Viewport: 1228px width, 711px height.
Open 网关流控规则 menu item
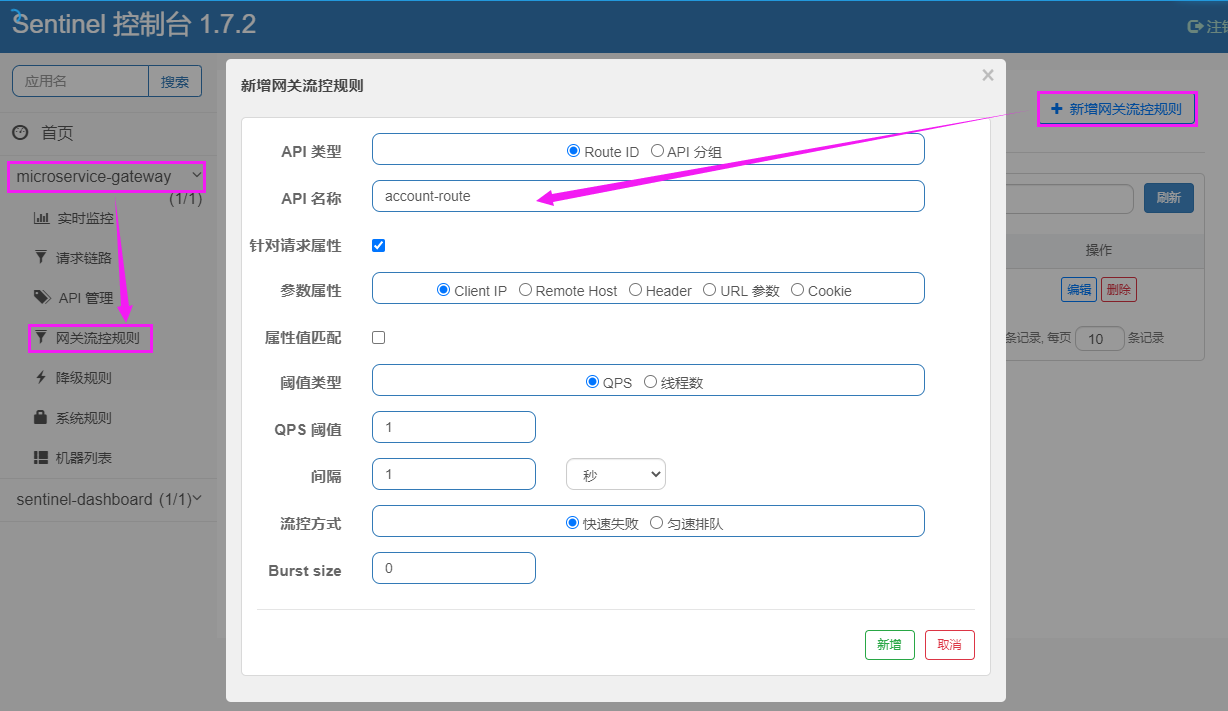coord(98,338)
